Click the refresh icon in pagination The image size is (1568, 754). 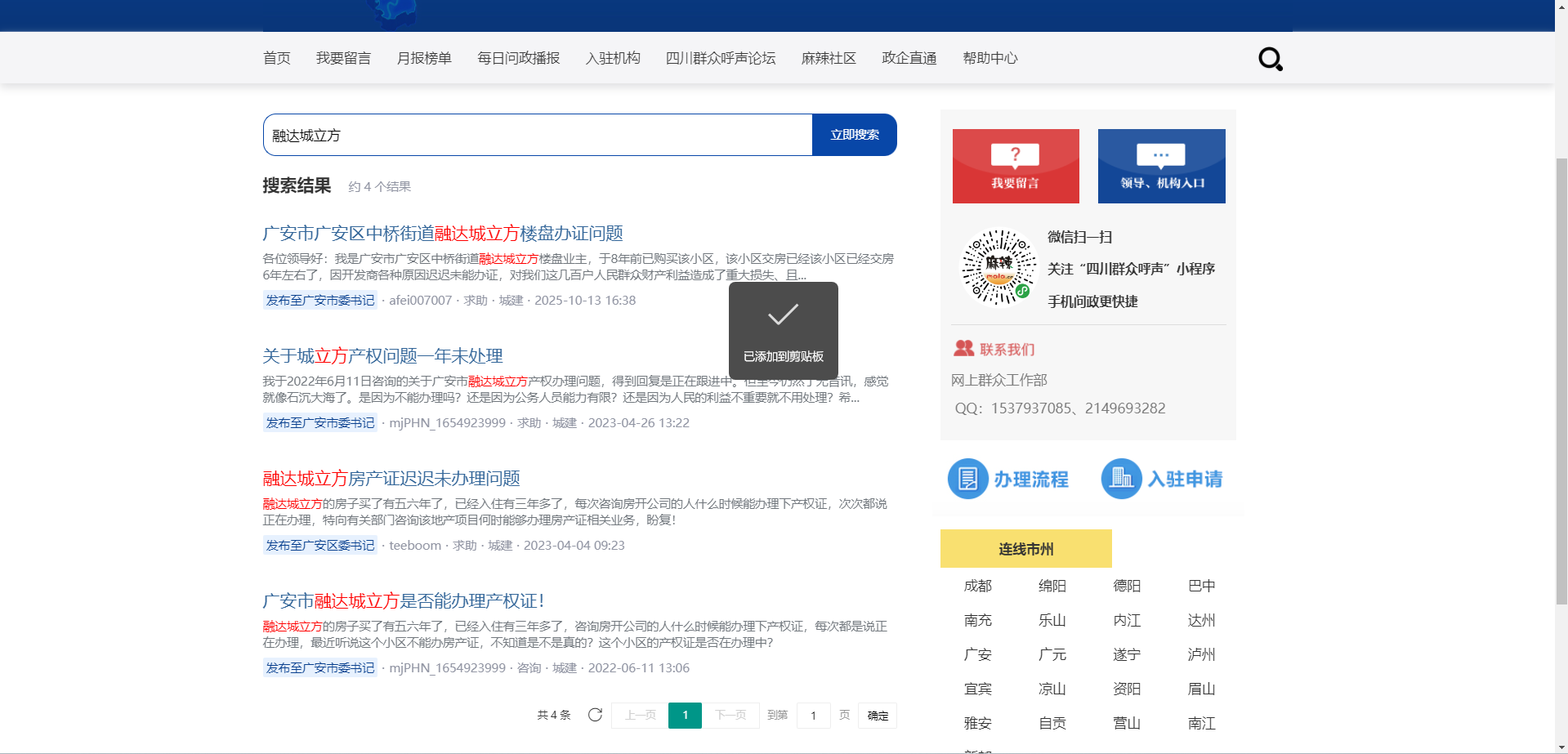[595, 715]
